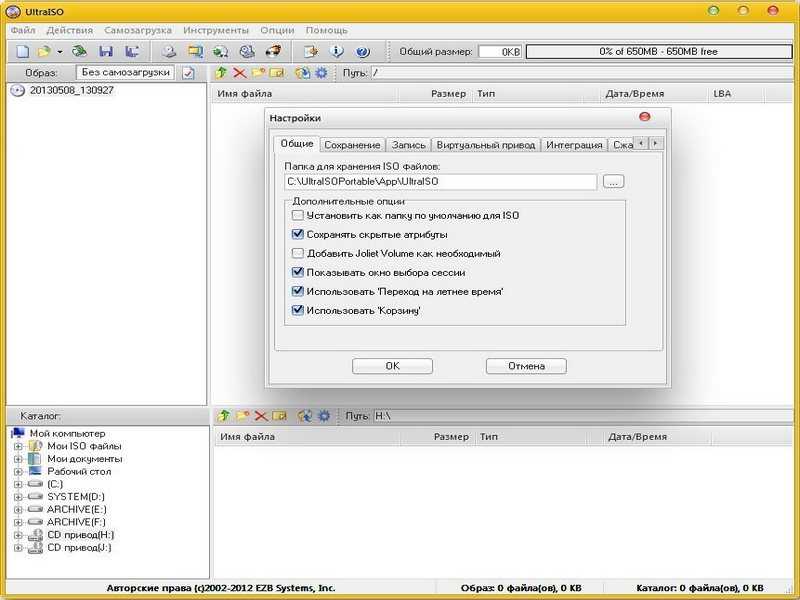
Task: Open the Инструменты menu
Action: pyautogui.click(x=216, y=30)
